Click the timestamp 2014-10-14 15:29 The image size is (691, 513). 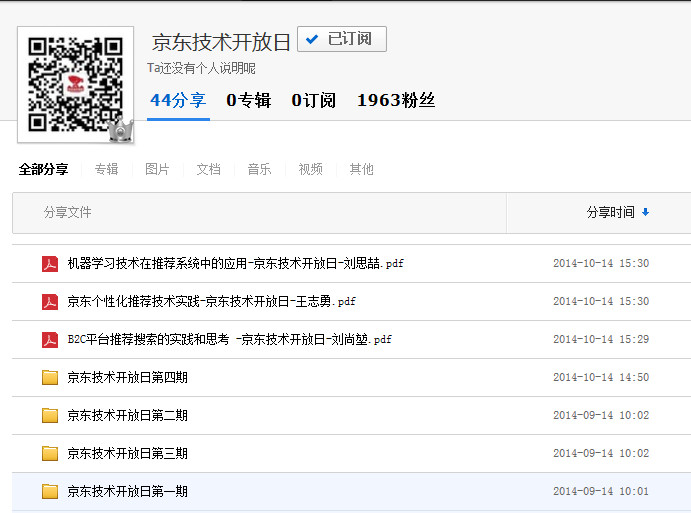601,339
